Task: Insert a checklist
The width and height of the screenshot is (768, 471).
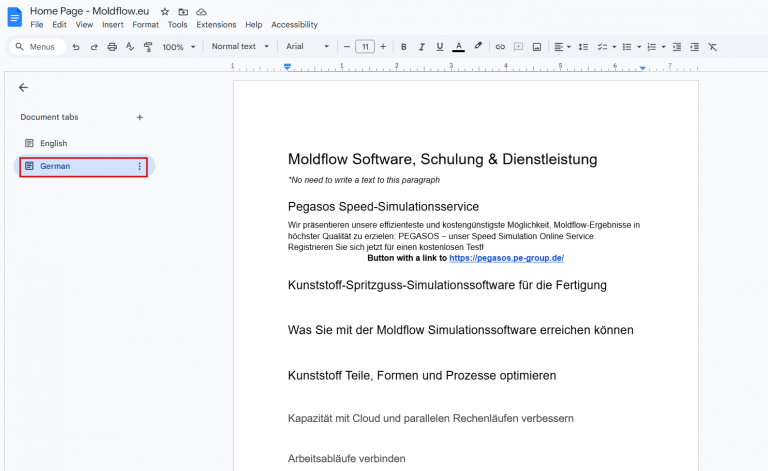Action: (602, 47)
